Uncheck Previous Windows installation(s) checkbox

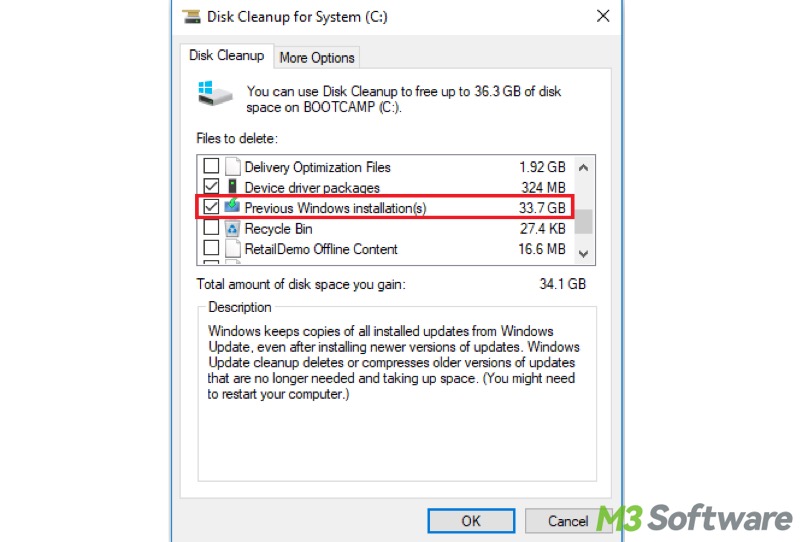211,207
